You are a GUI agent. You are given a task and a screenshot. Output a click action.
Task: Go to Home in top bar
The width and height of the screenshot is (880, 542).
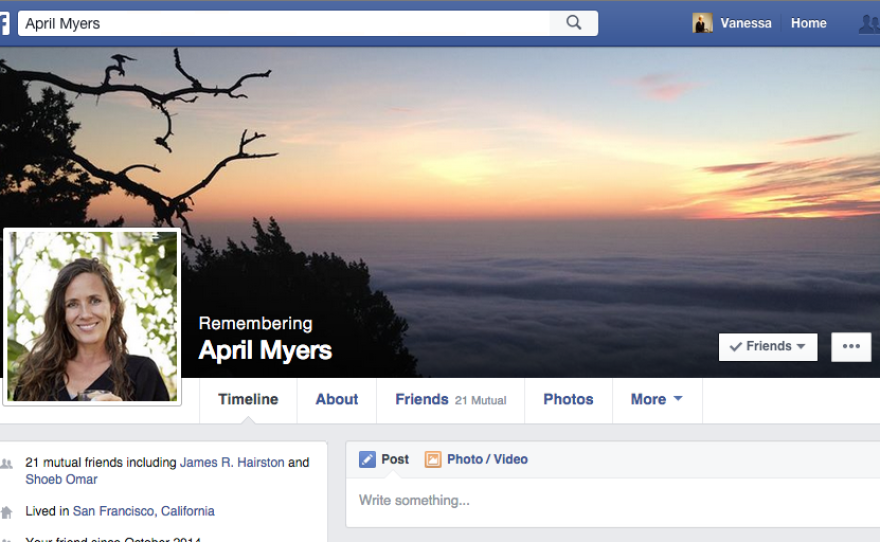808,23
